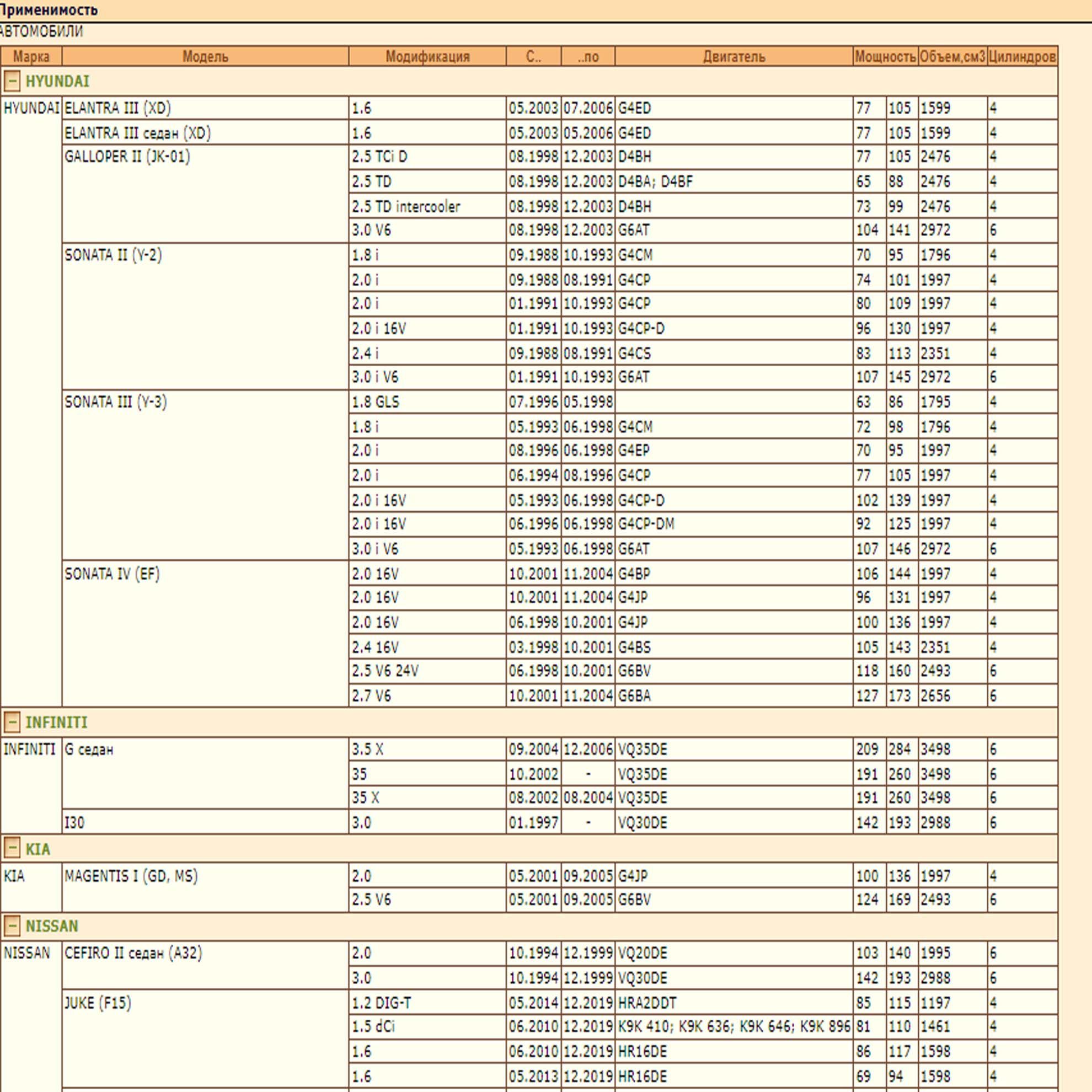Screen dimensions: 1092x1092
Task: Select the SONATA IV (EF) model cell
Action: (112, 574)
